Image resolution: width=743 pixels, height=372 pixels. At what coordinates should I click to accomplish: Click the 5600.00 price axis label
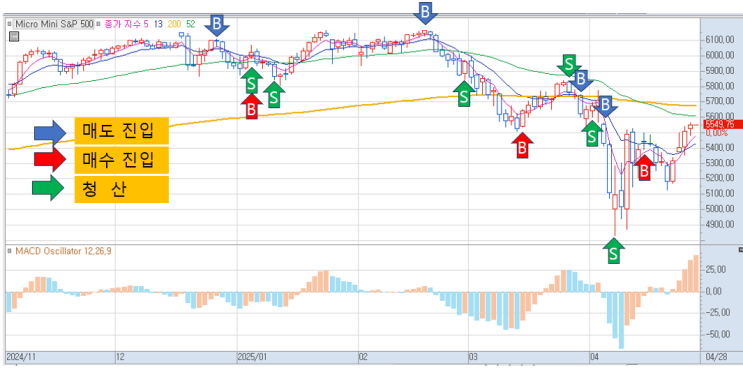pos(720,117)
